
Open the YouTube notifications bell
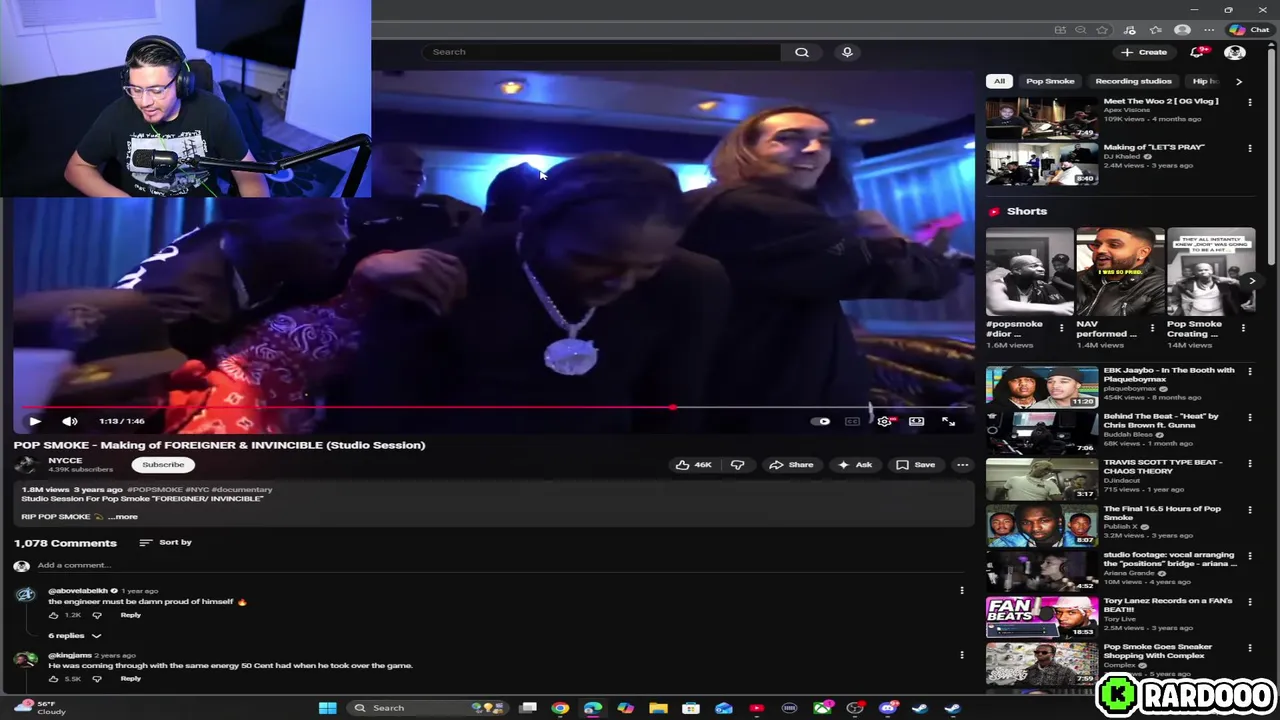click(x=1197, y=52)
